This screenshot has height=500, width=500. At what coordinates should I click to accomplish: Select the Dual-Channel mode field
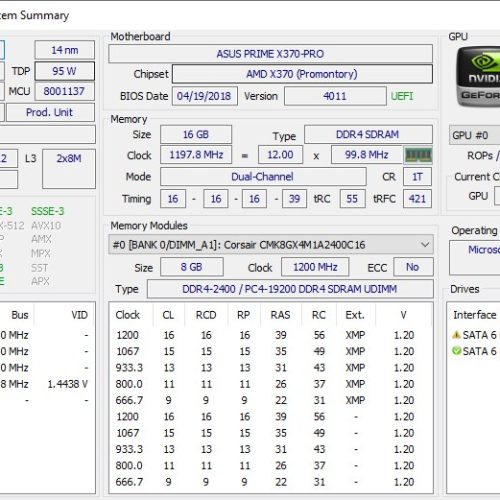tap(263, 176)
